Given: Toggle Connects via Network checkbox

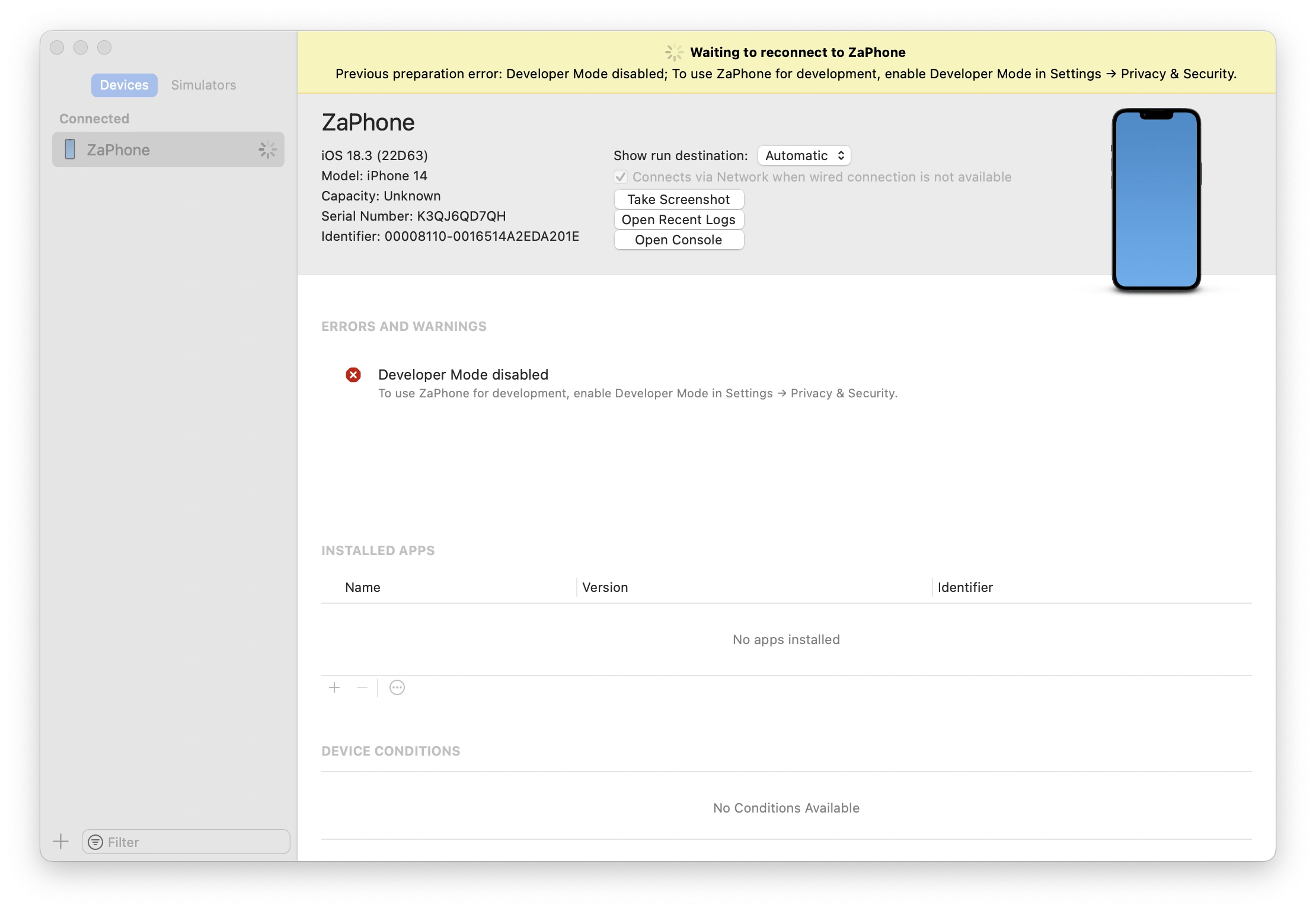Looking at the screenshot, I should click(621, 177).
